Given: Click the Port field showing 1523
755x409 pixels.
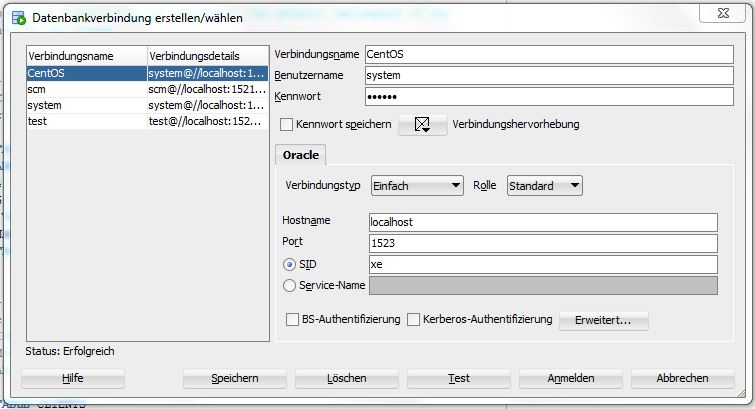Looking at the screenshot, I should (543, 243).
